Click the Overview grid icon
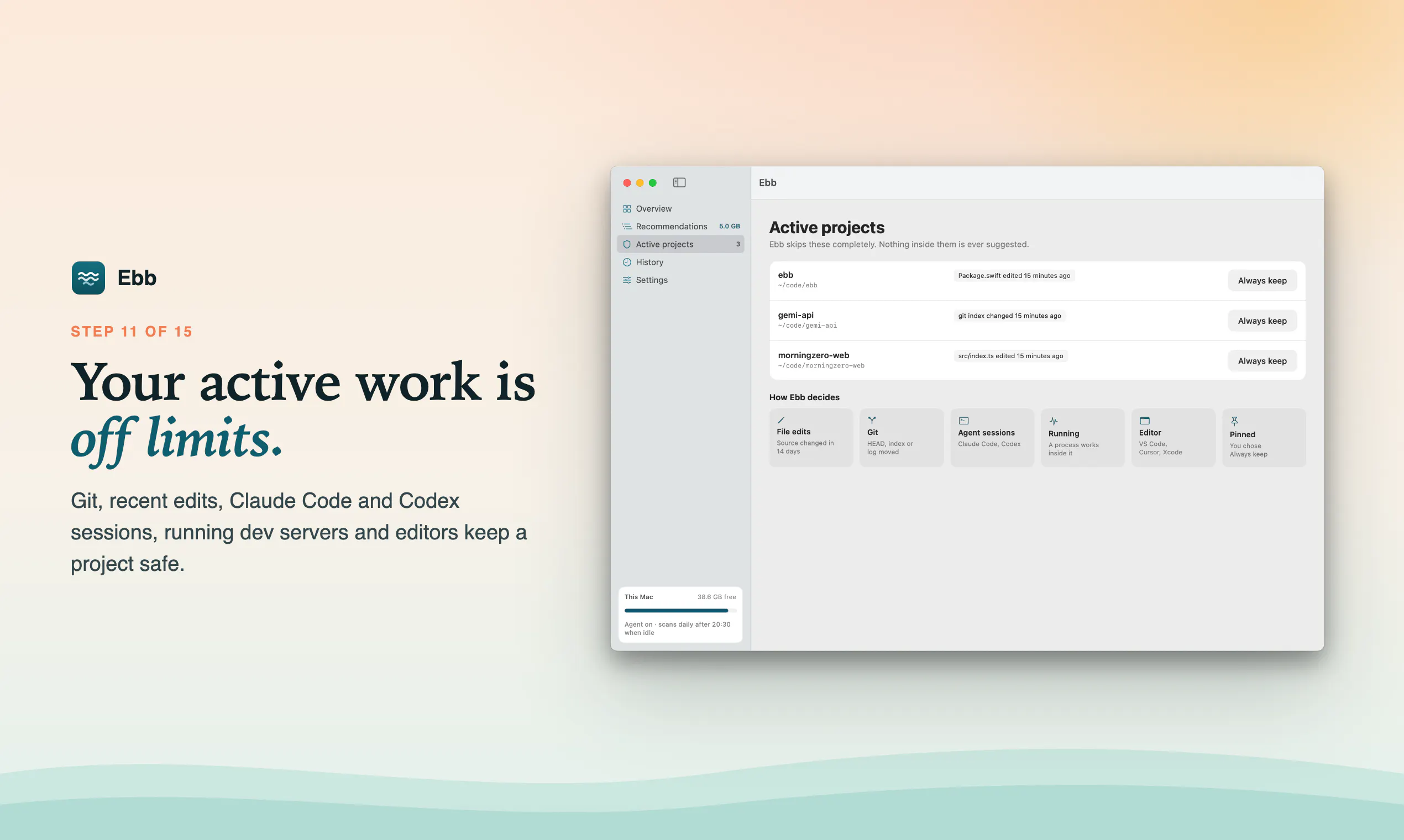Screen dimensions: 1404x840 (627, 209)
